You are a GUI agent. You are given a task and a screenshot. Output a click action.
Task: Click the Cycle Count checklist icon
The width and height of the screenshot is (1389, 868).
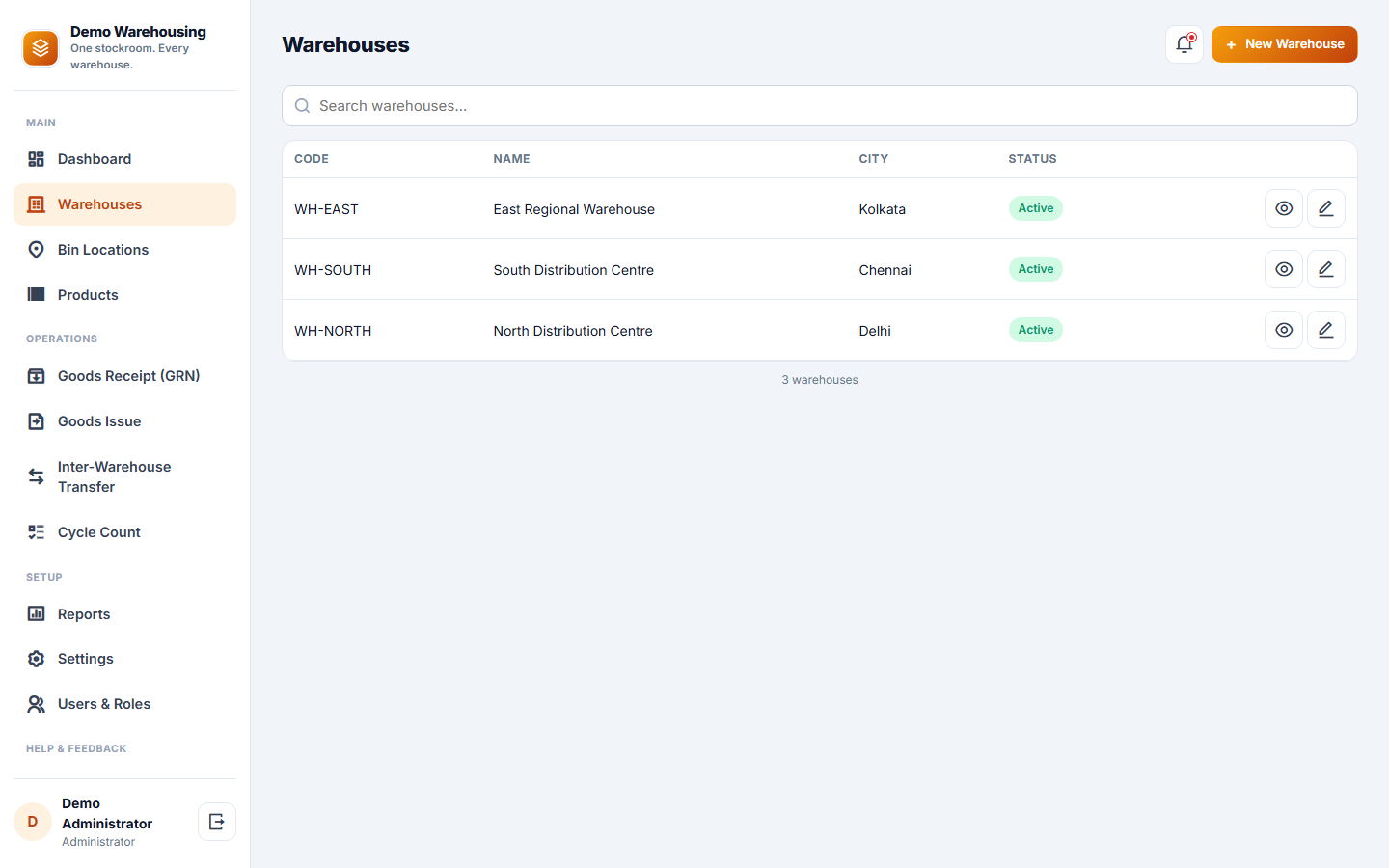(x=37, y=532)
